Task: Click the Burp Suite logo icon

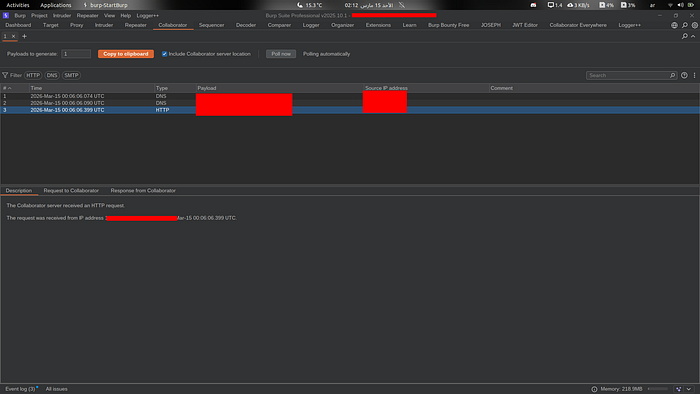Action: click(x=6, y=16)
